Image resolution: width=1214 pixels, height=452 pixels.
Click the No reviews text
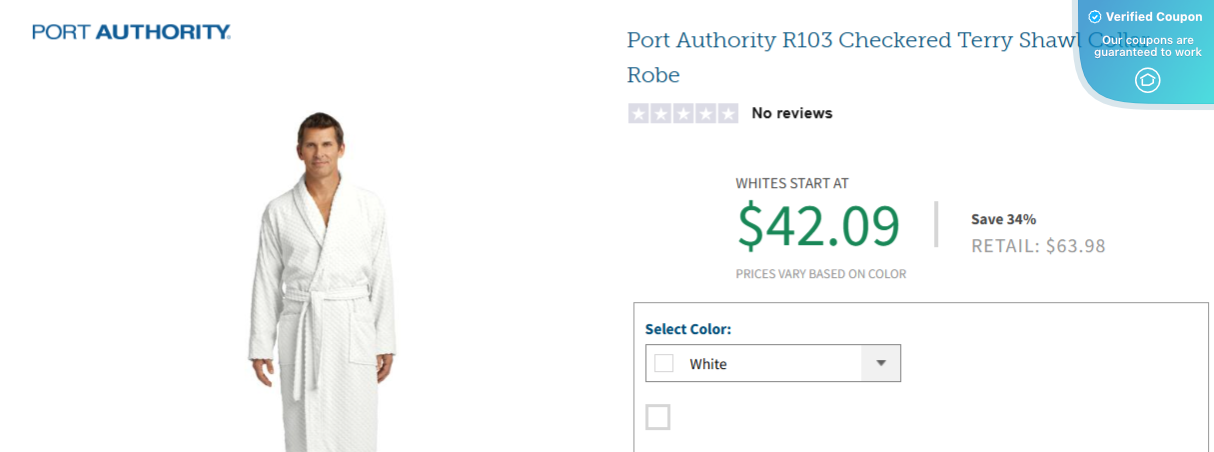(792, 114)
